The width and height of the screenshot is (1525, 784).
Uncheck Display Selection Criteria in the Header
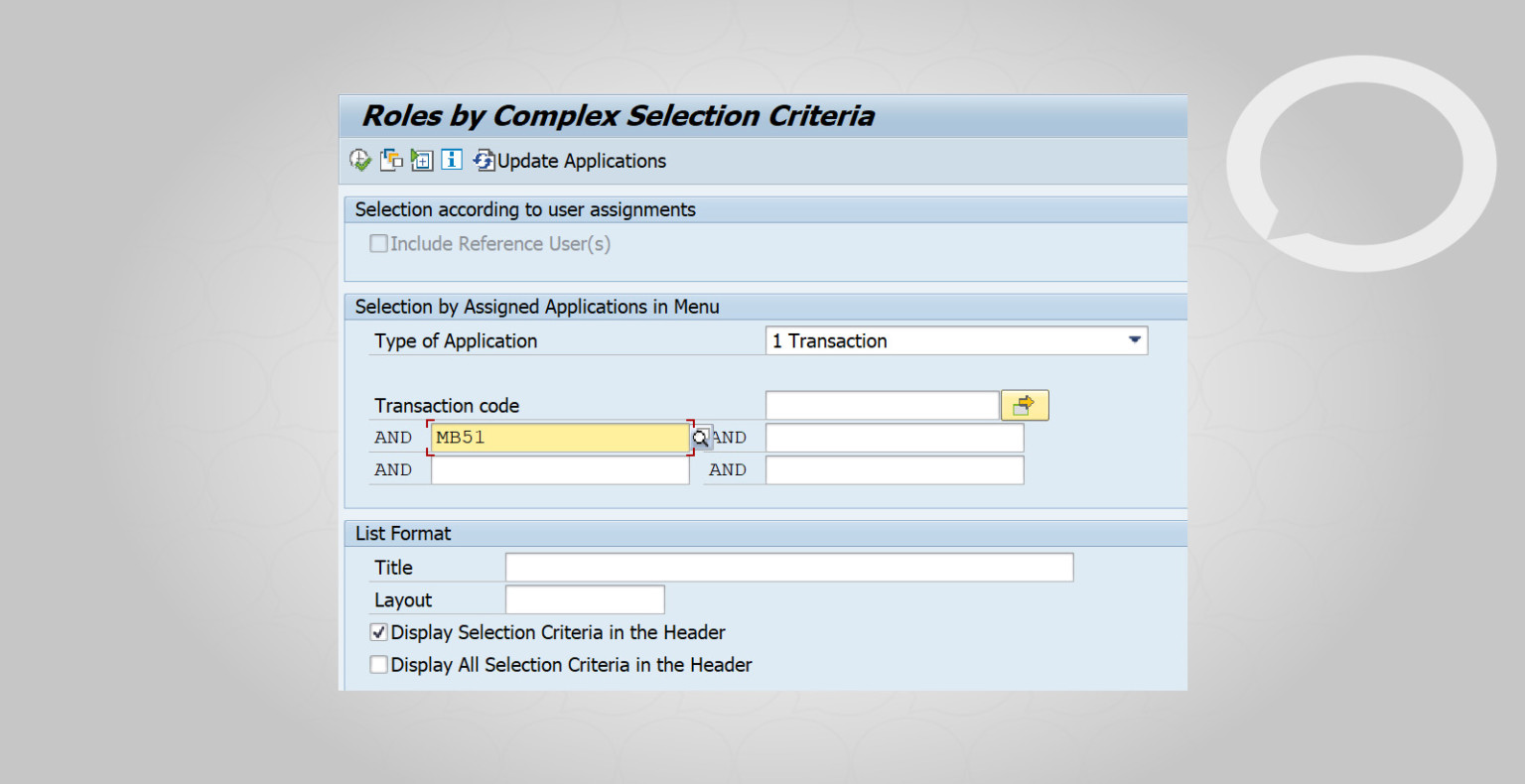point(378,631)
